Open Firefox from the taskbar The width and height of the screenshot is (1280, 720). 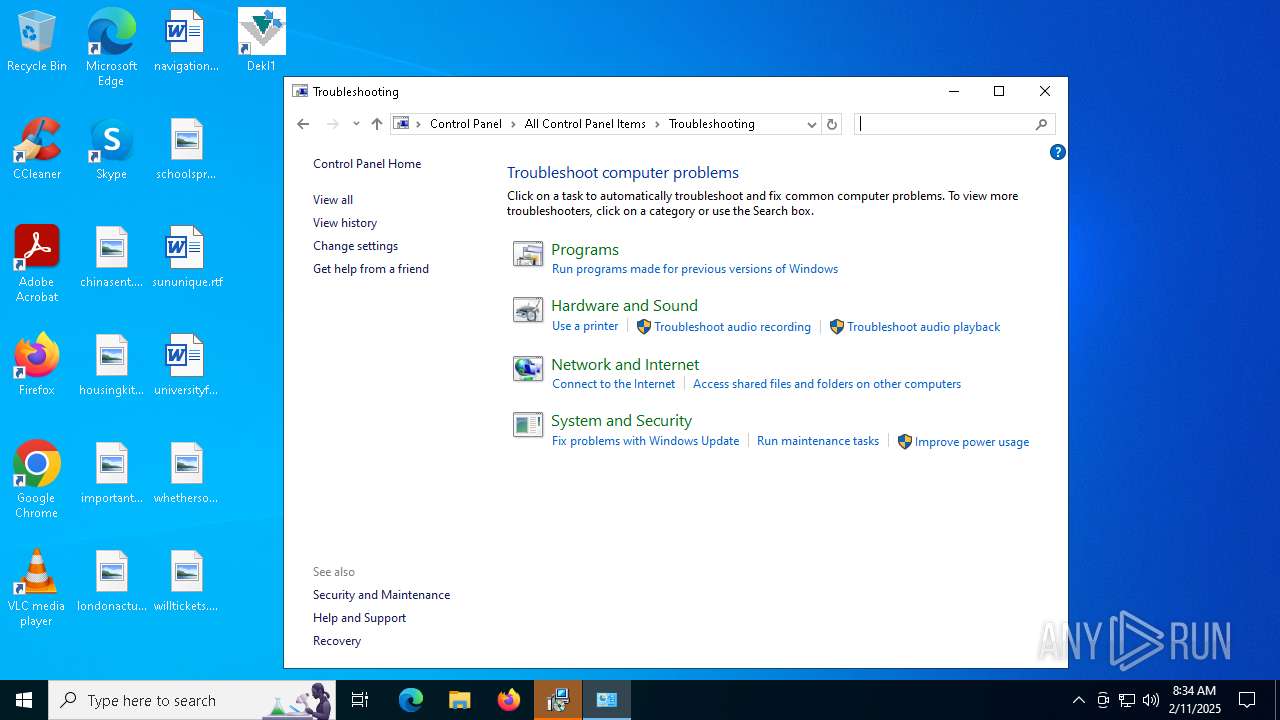[509, 700]
